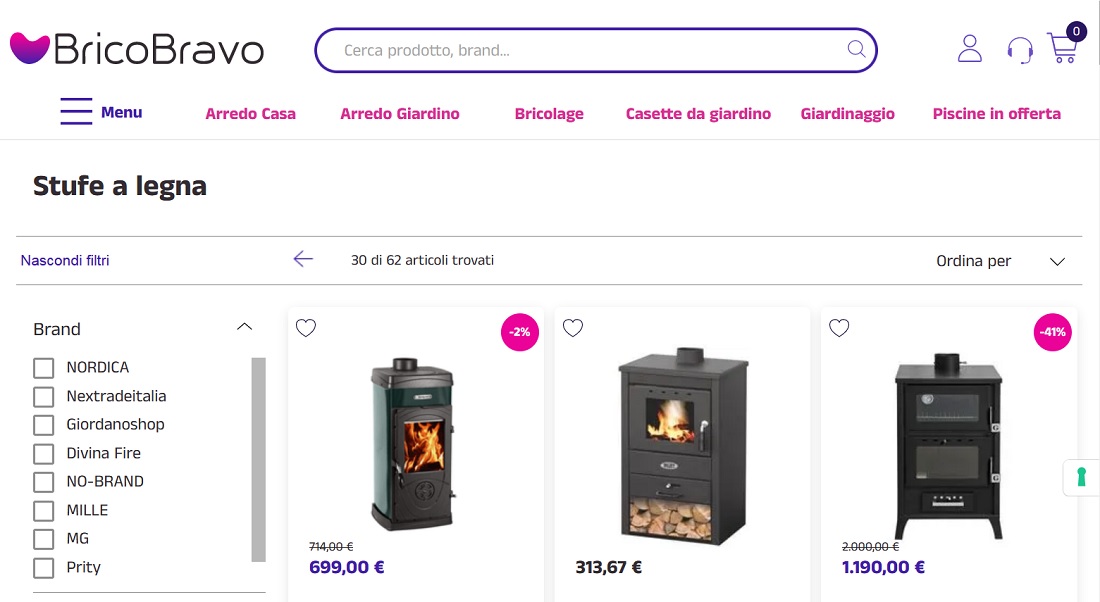Click the brand list scrollbar

point(259,460)
